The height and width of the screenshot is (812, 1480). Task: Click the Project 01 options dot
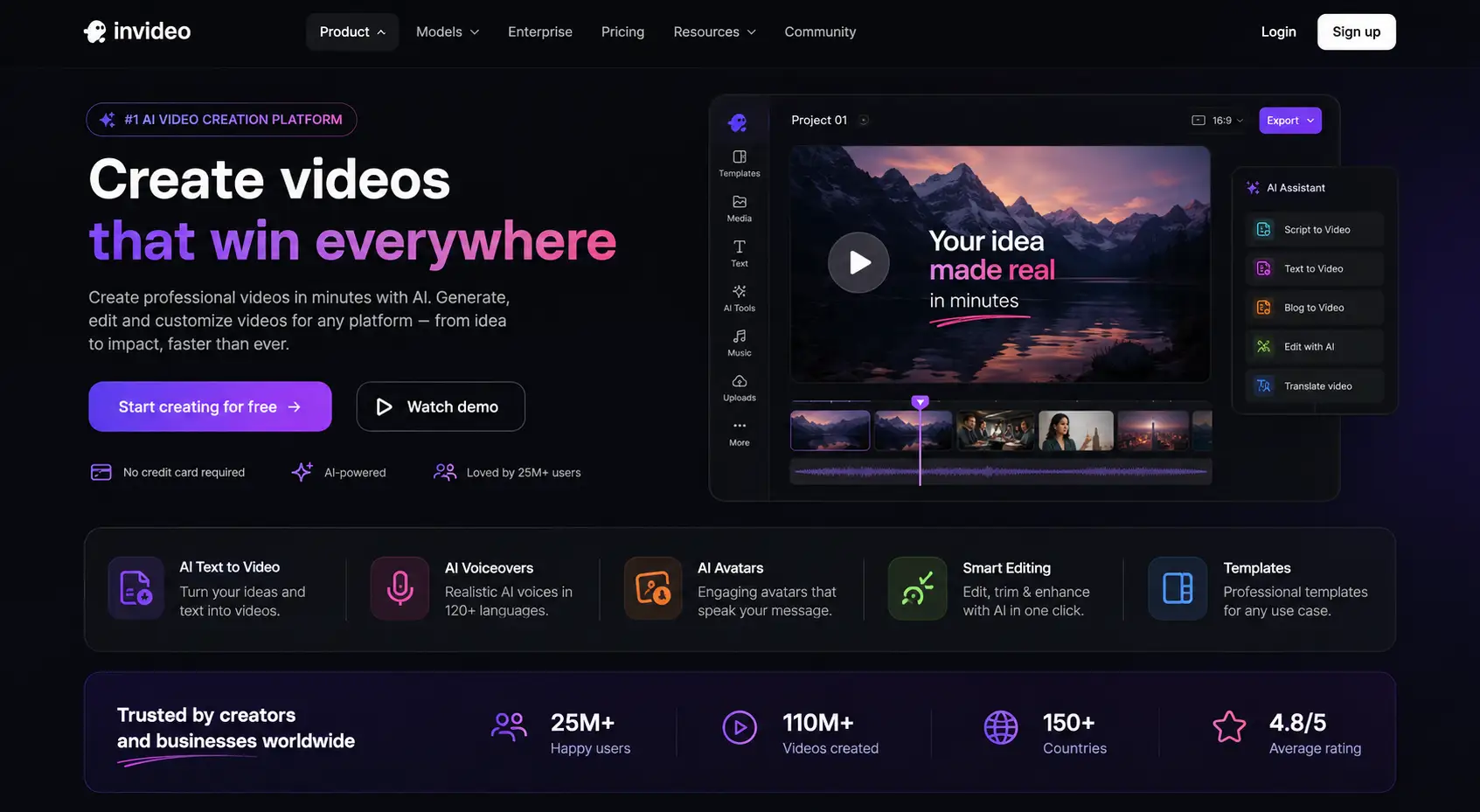864,121
